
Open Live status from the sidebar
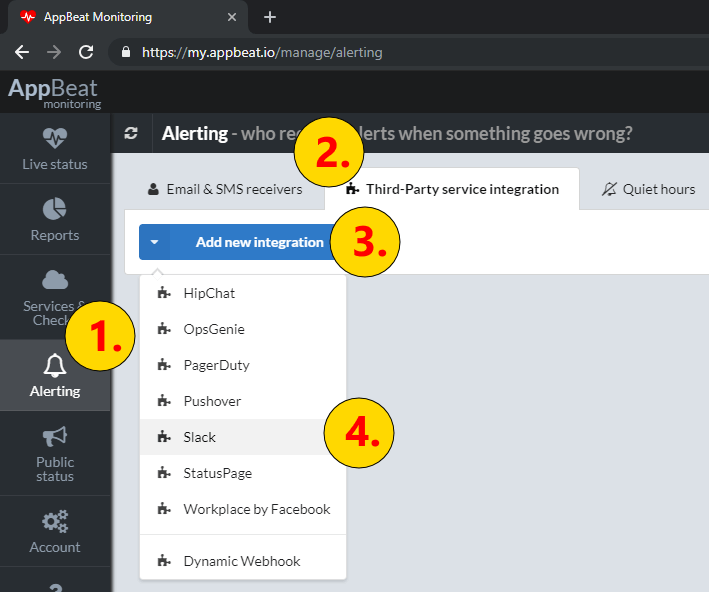click(55, 149)
